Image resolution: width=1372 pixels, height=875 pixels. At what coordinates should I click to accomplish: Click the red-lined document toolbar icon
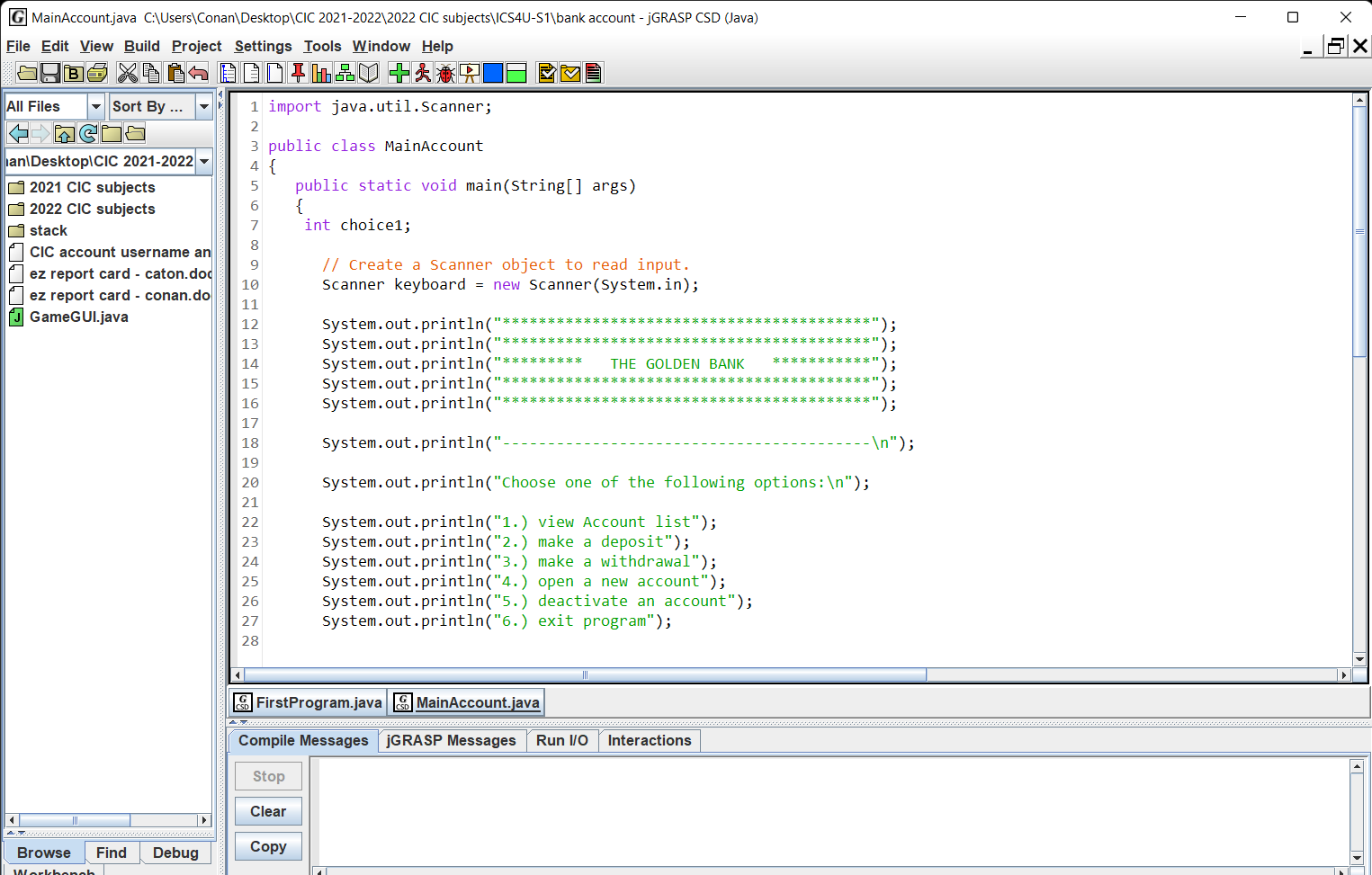pos(594,73)
